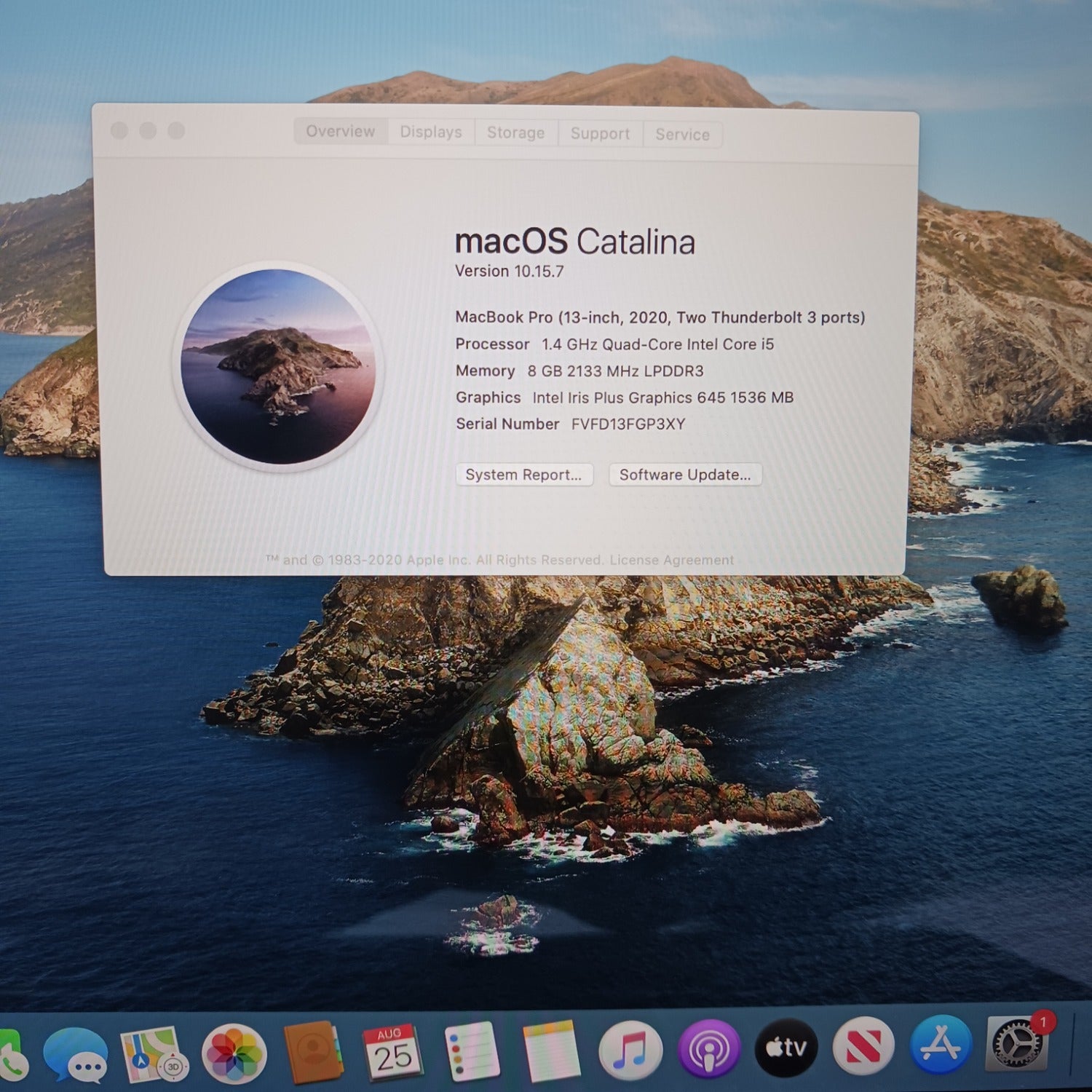This screenshot has width=1092, height=1092.
Task: Click the MacBook Pro (13-inch, 2020) model line
Action: (x=660, y=317)
